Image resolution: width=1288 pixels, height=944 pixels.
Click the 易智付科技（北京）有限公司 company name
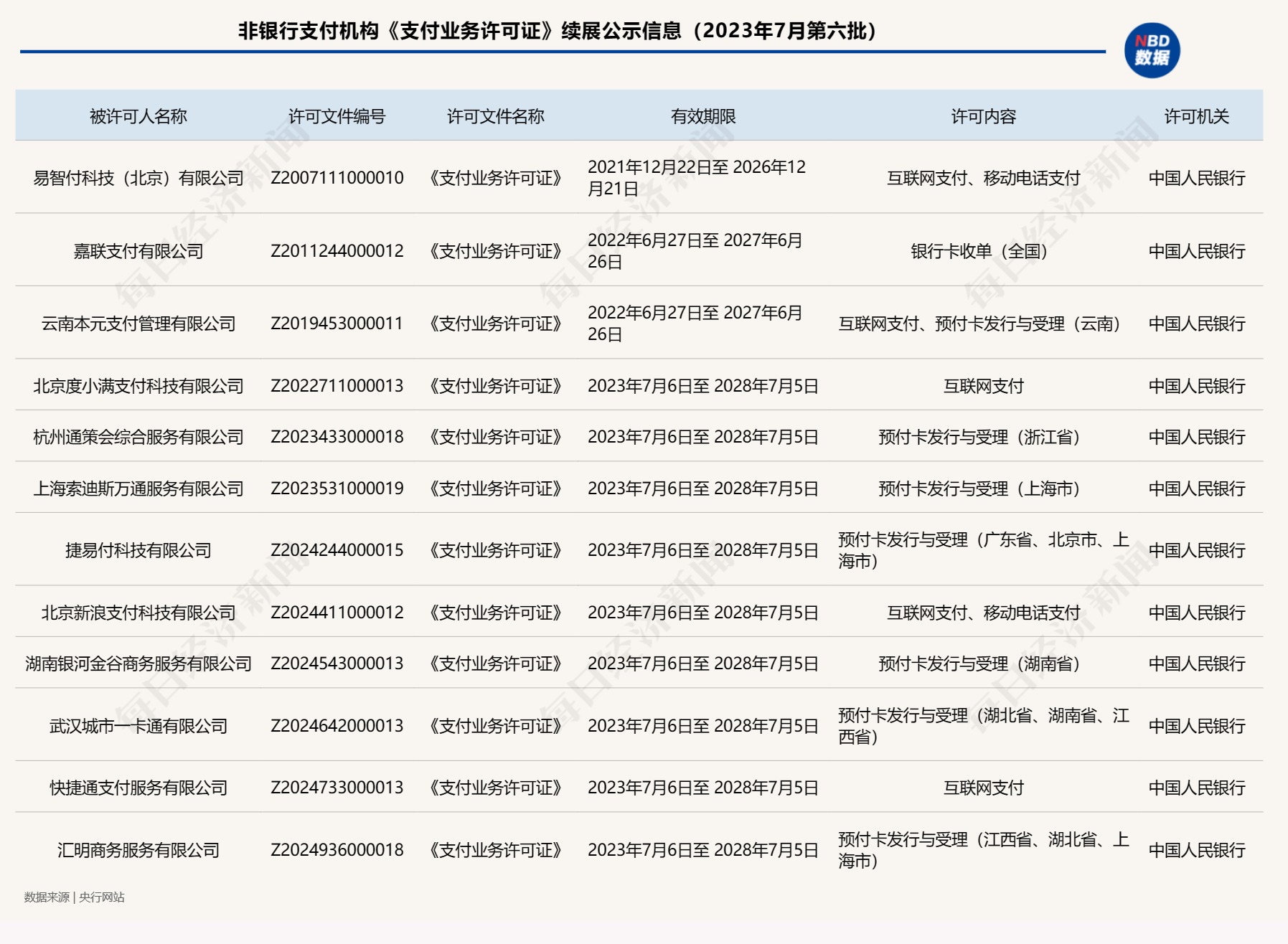(x=138, y=178)
